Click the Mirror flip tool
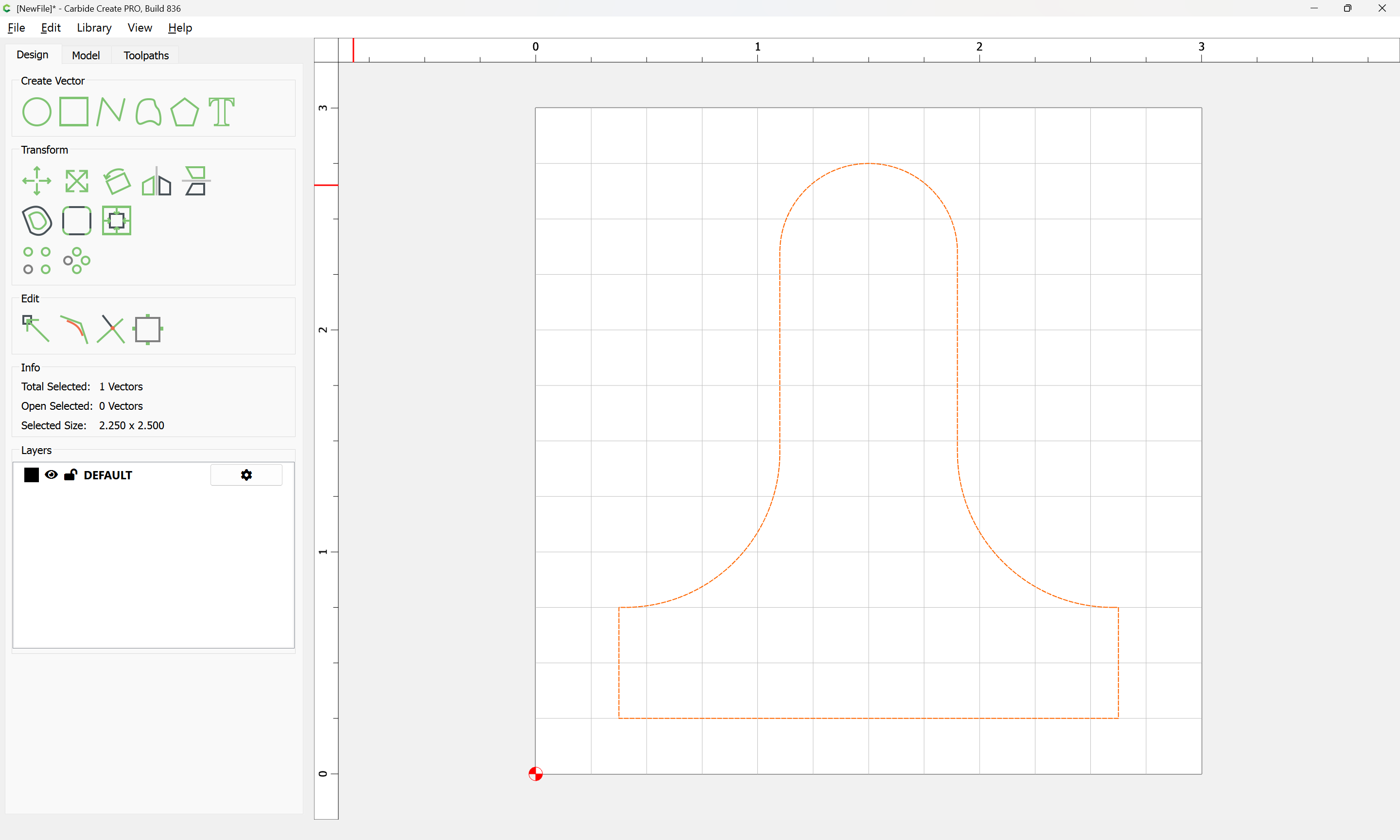 point(156,181)
